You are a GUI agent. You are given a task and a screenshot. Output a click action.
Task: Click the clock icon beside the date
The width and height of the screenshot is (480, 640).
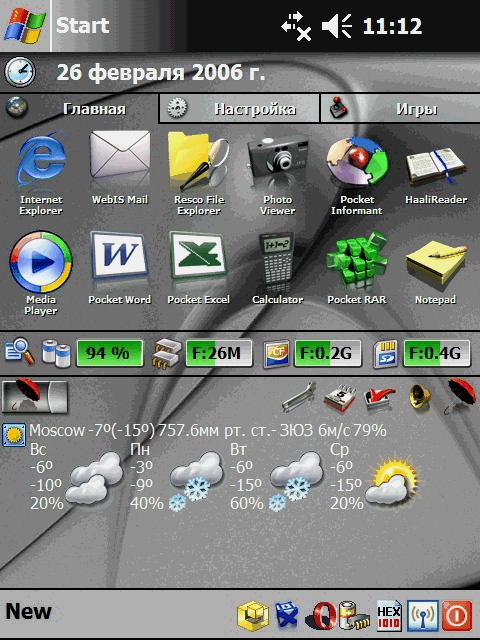click(20, 72)
